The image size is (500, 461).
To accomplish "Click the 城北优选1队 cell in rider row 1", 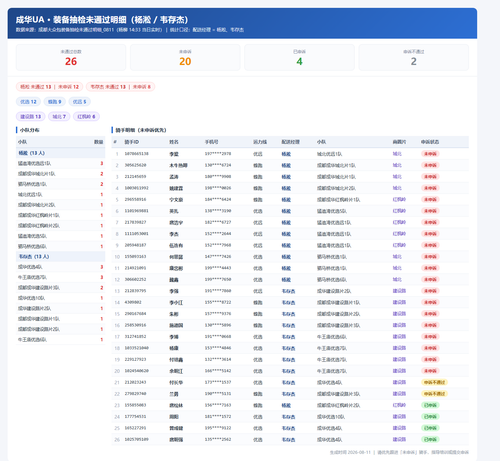I will coord(329,154).
